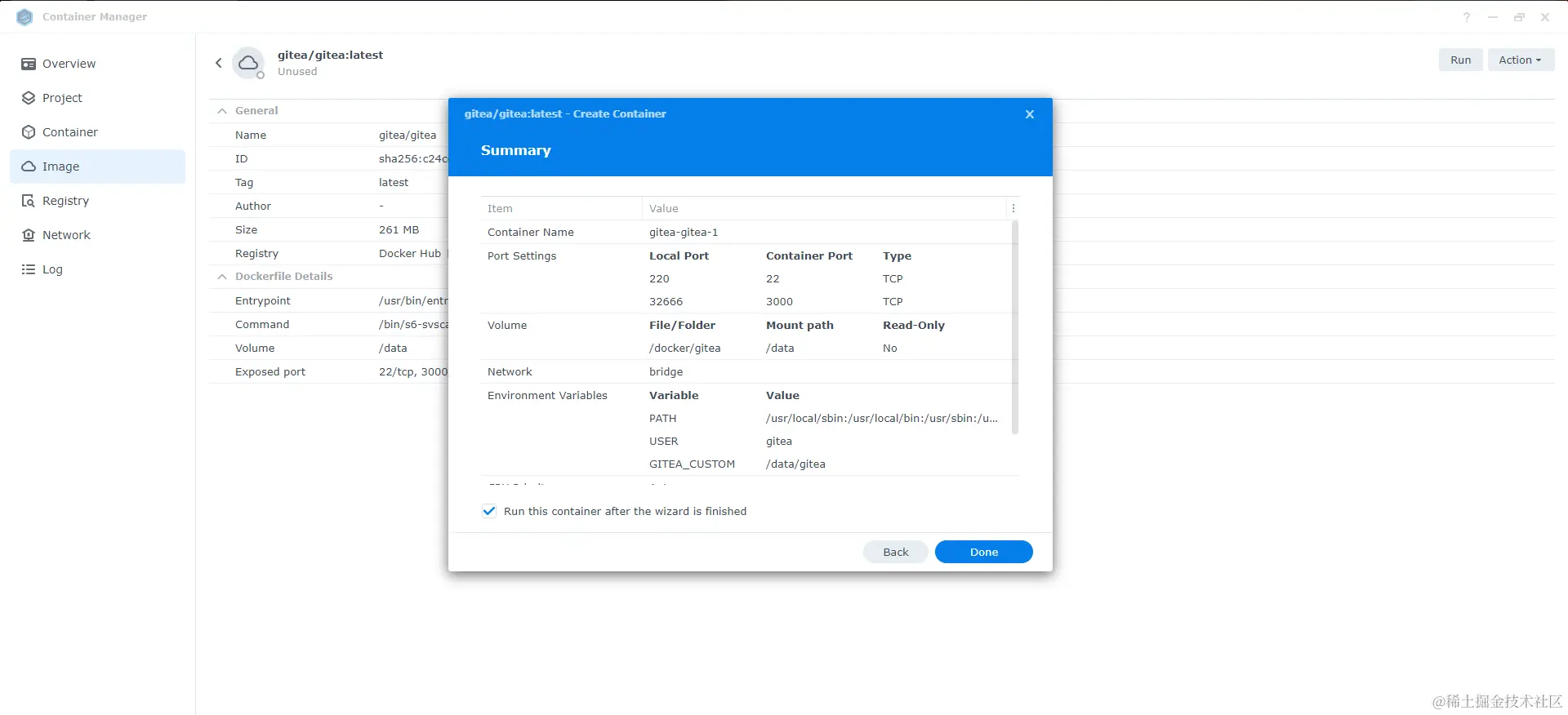Click the USER variable name
Screen dimensions: 1568x715
[x=664, y=442]
